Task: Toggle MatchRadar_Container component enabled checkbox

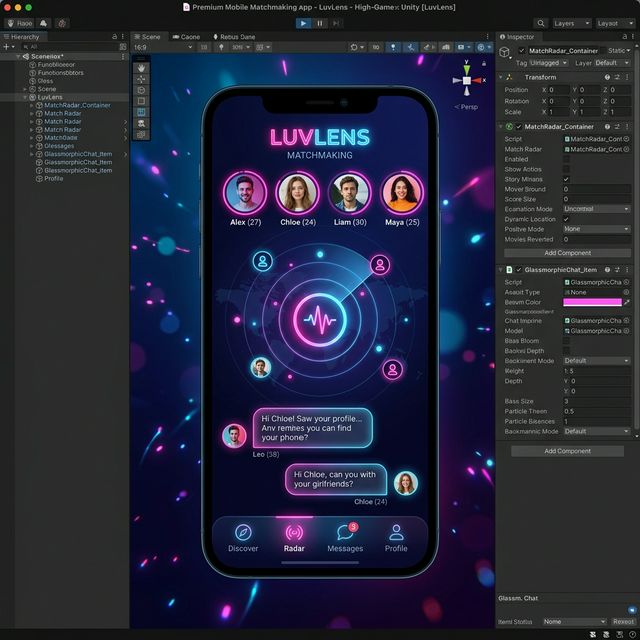Action: pyautogui.click(x=518, y=127)
